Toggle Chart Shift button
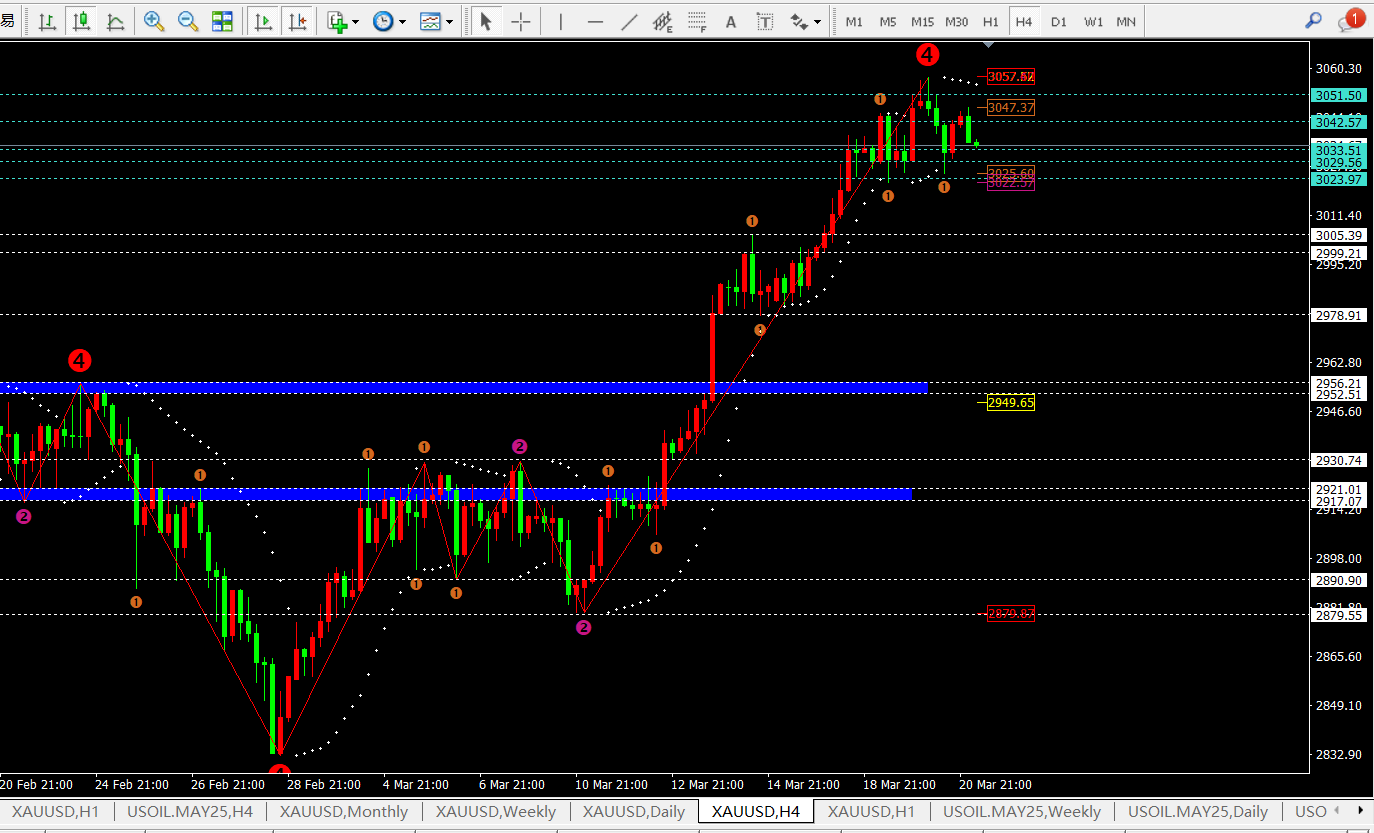 click(296, 21)
